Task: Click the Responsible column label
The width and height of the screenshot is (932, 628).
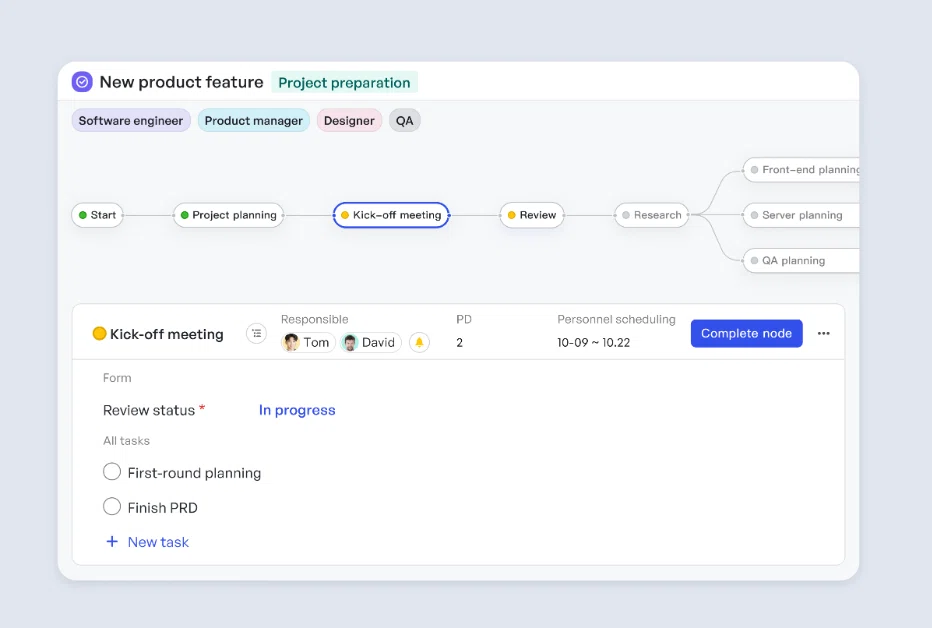Action: tap(314, 320)
